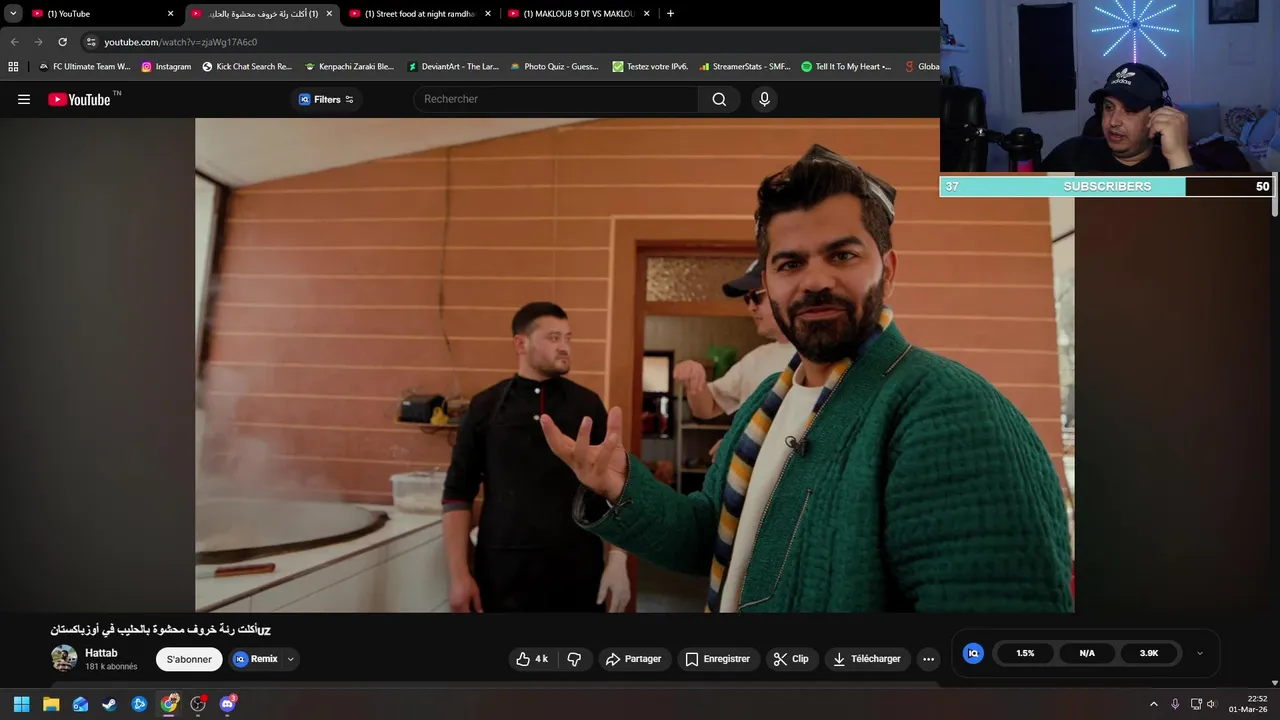The image size is (1280, 720).
Task: Open the Photo Quiz bookmark
Action: [x=554, y=66]
